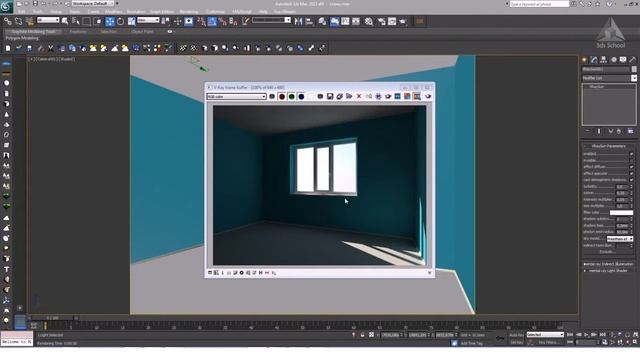The width and height of the screenshot is (640, 360).
Task: Click Configure Modifier Sets icon
Action: click(x=631, y=131)
